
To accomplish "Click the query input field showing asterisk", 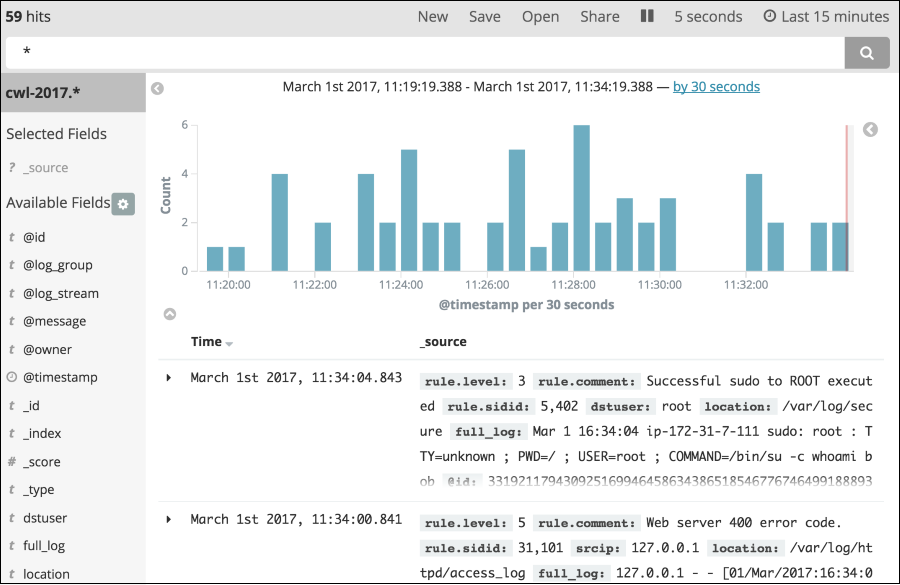I will [x=400, y=52].
